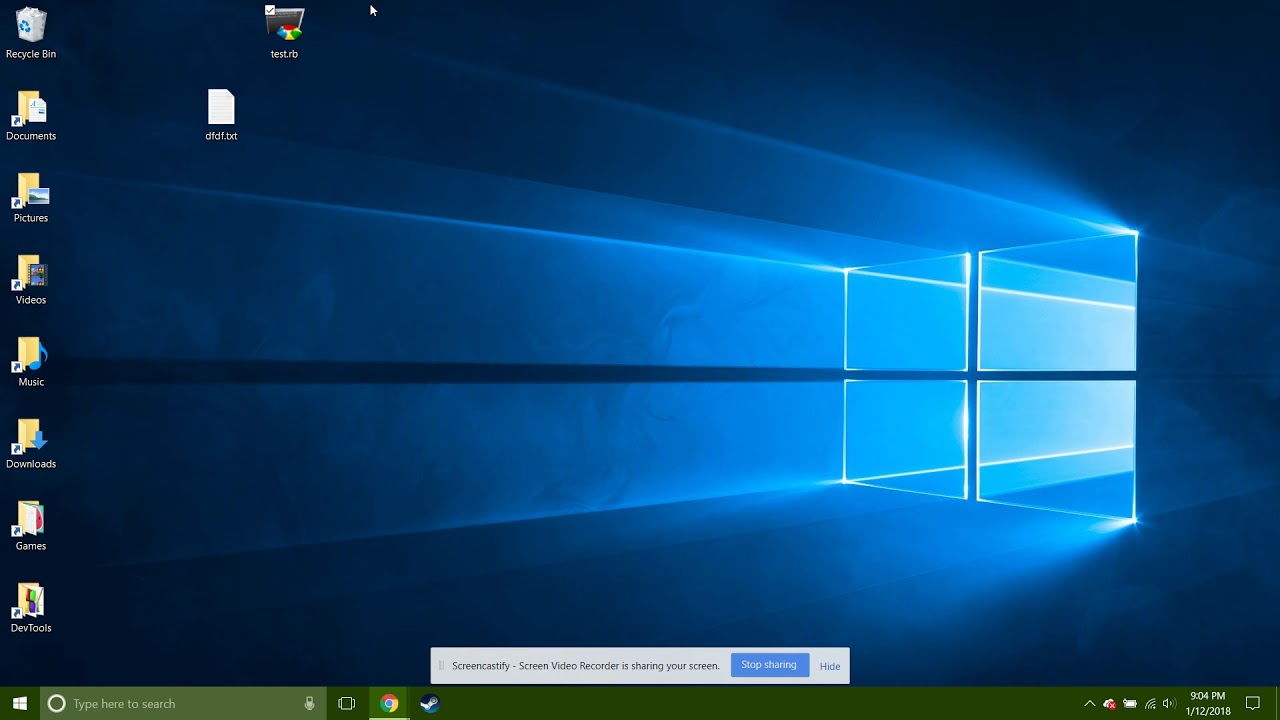Select the Games folder shortcut

click(x=31, y=525)
